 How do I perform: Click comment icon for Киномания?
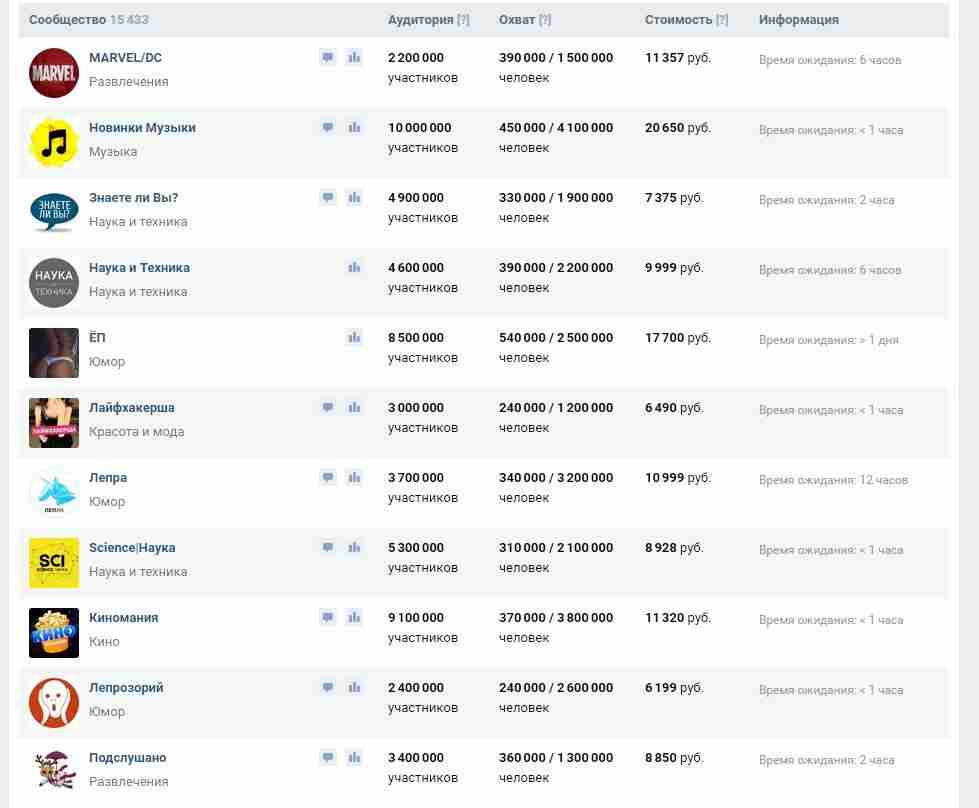coord(328,617)
